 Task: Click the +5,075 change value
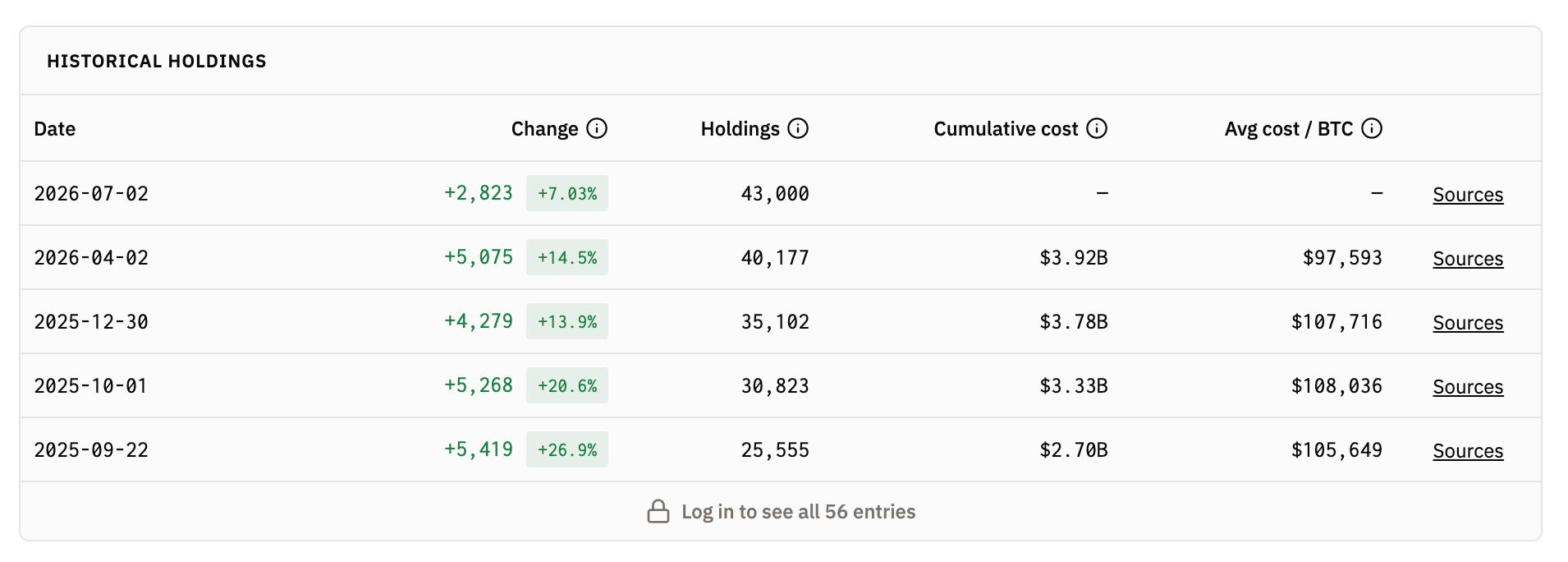[479, 257]
